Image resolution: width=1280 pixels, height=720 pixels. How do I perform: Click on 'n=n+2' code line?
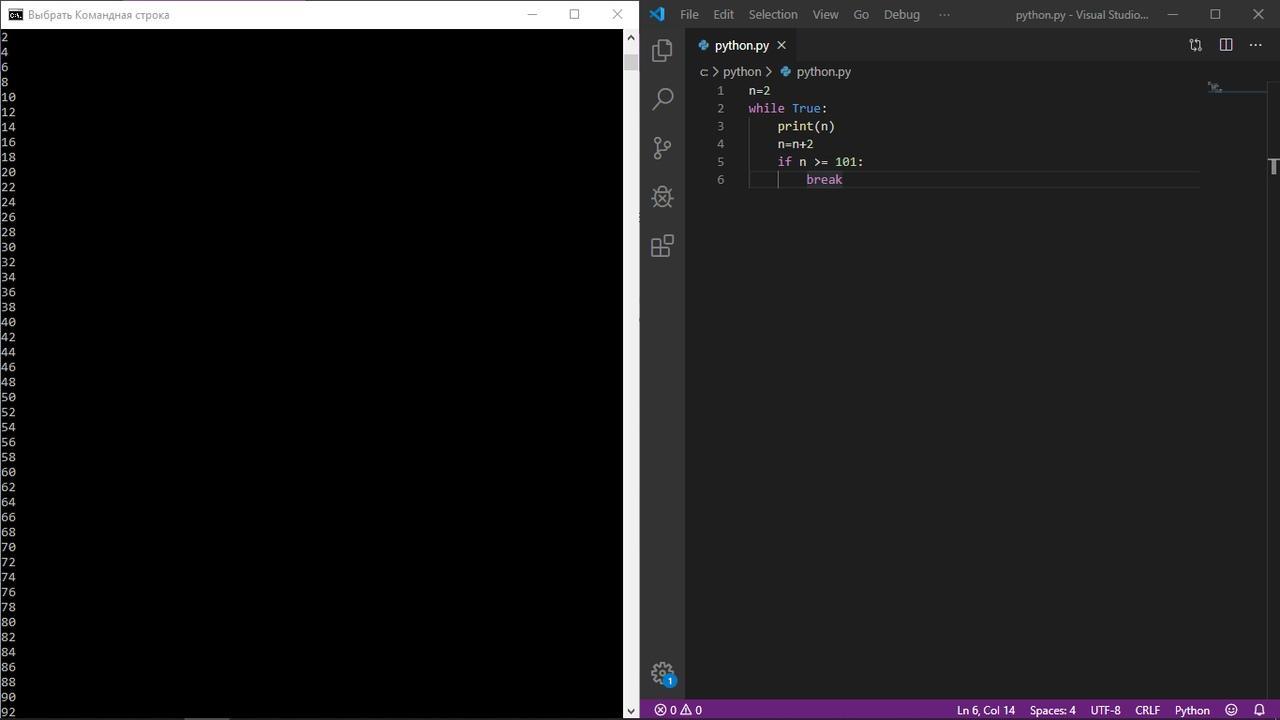pyautogui.click(x=795, y=144)
